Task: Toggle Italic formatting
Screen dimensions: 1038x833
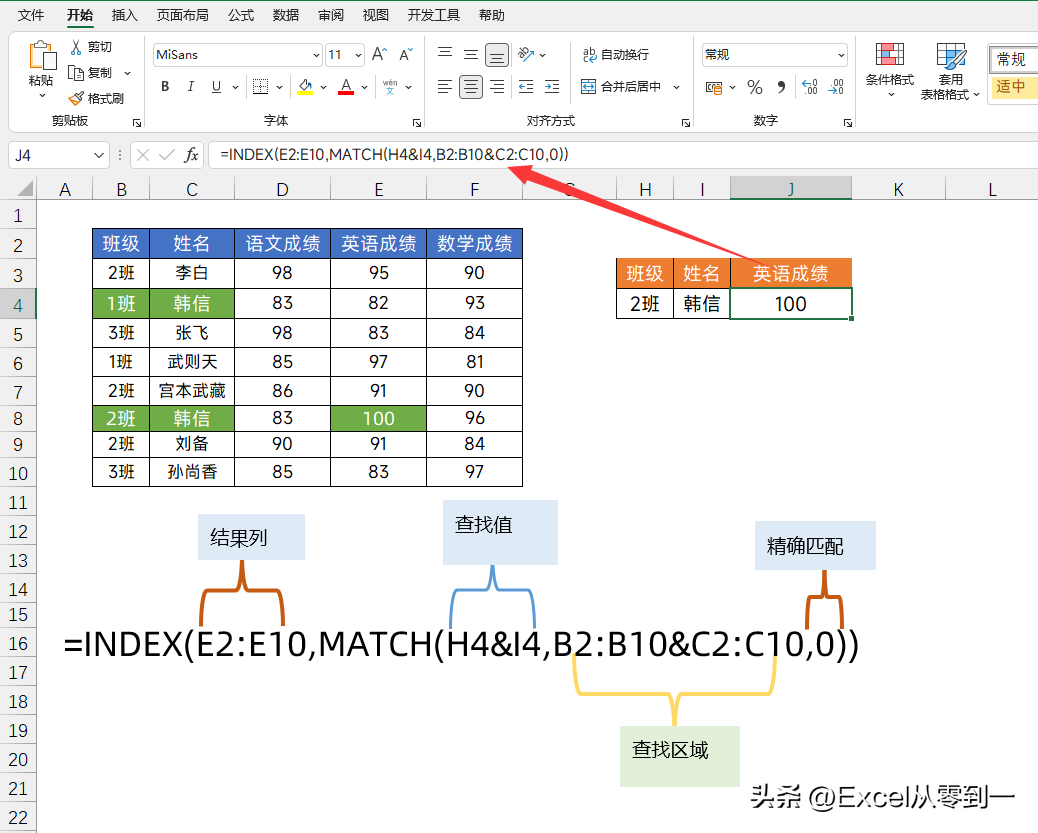Action: pos(191,86)
